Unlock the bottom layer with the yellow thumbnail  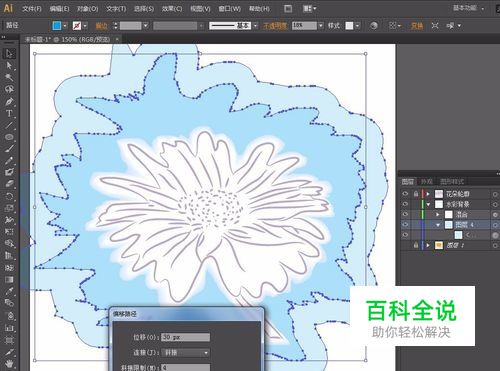(x=416, y=245)
